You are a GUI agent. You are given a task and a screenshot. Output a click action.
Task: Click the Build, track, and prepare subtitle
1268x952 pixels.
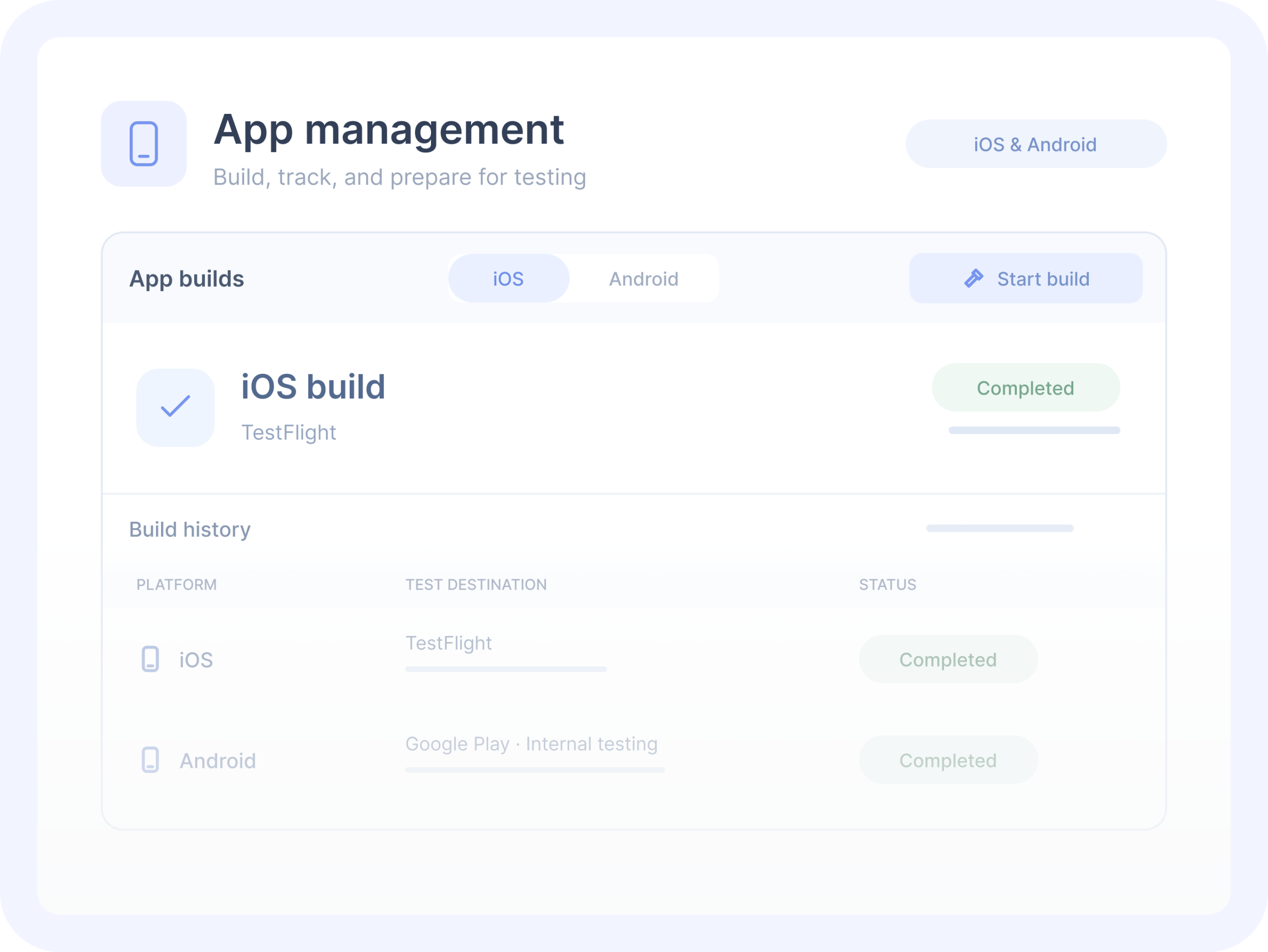[400, 178]
